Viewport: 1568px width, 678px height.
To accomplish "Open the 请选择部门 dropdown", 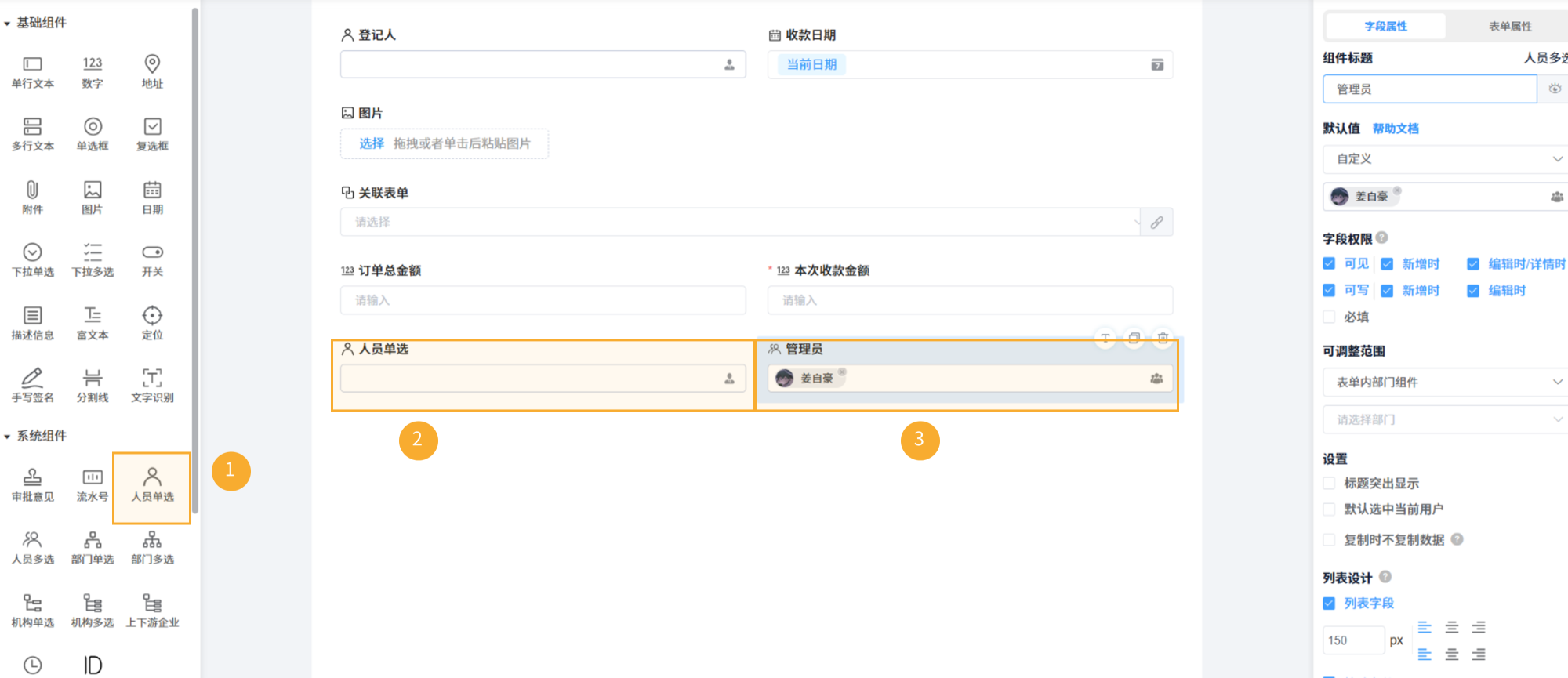I will click(1445, 419).
